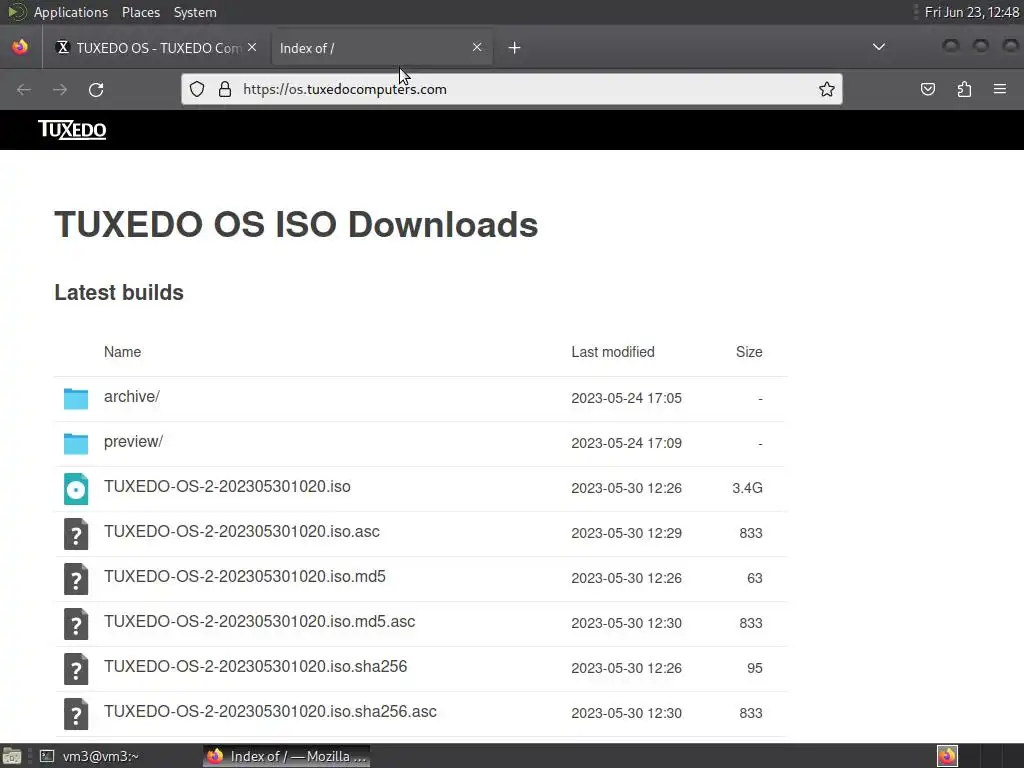Click the padlock site info icon

(225, 89)
